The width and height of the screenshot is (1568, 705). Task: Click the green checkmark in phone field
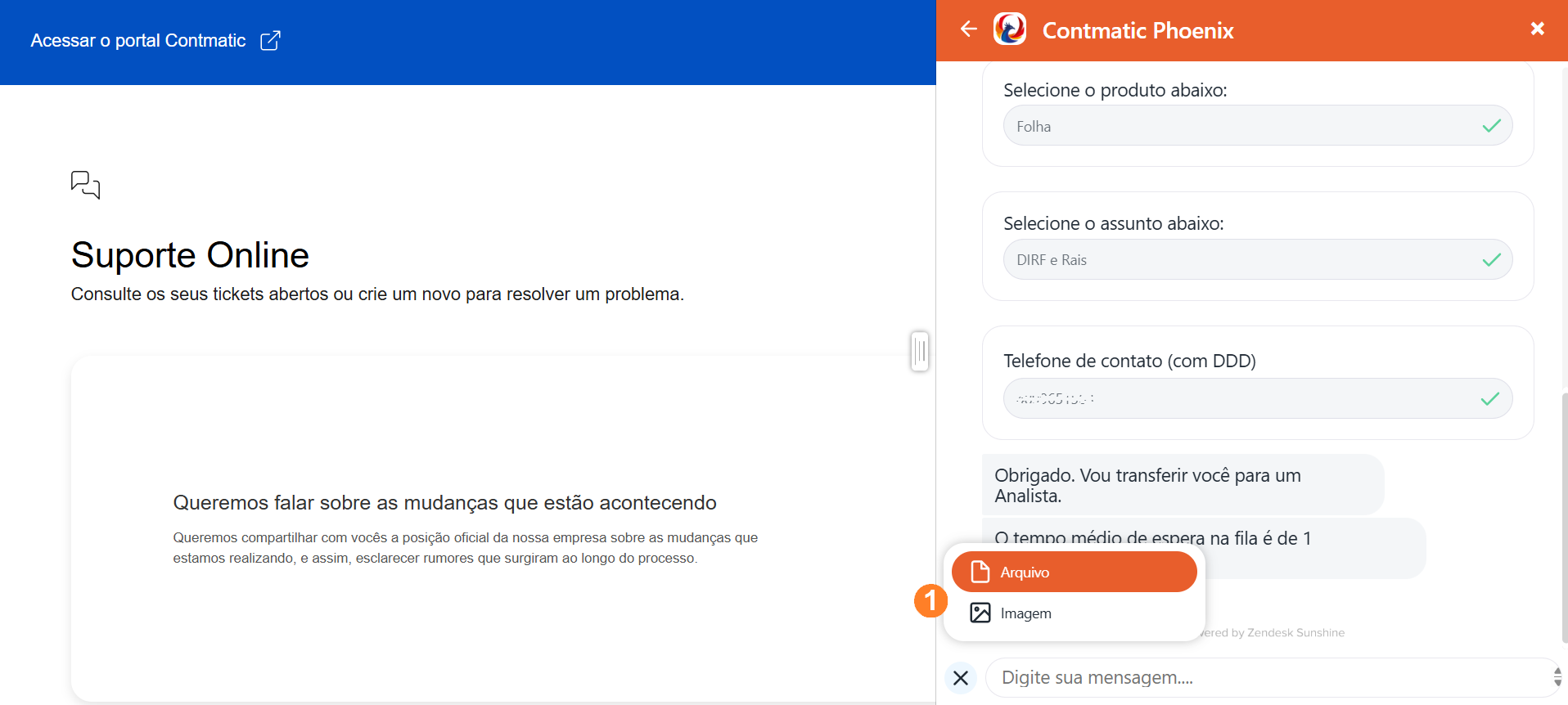(1490, 398)
